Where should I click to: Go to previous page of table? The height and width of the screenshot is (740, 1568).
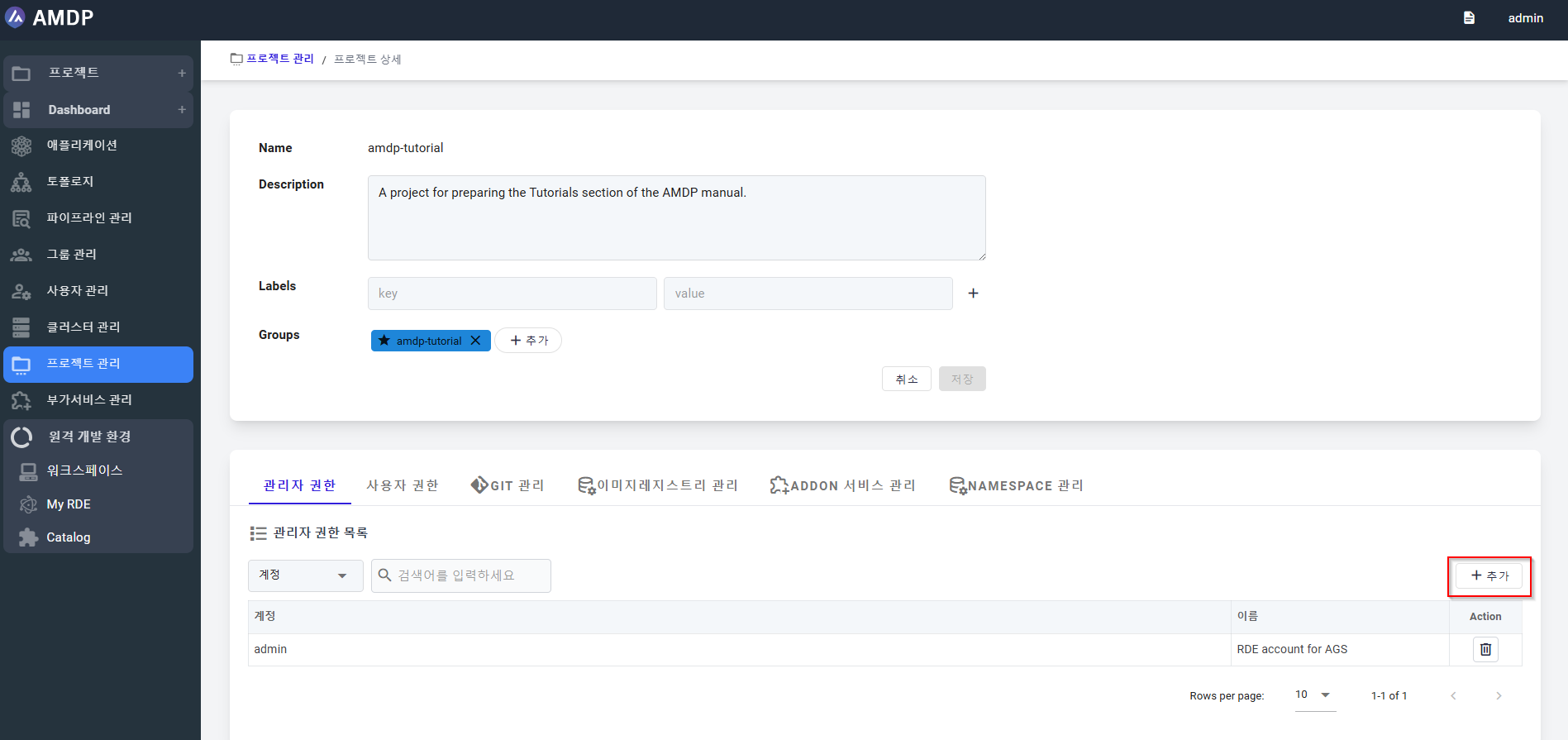pos(1453,696)
